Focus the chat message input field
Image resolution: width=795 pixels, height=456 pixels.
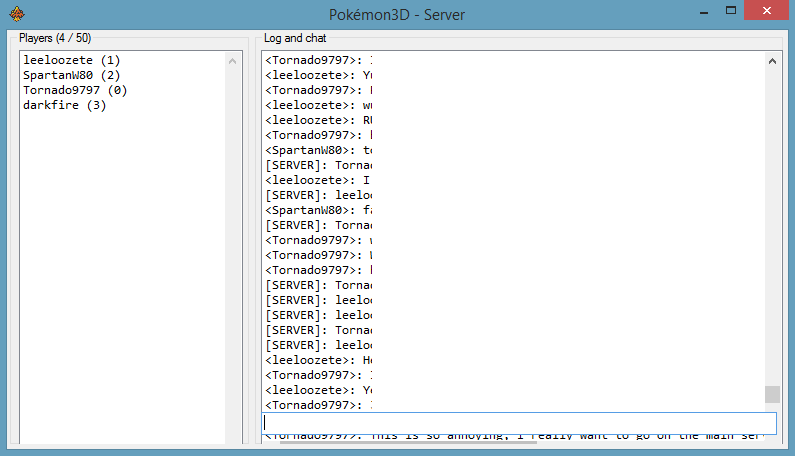518,423
